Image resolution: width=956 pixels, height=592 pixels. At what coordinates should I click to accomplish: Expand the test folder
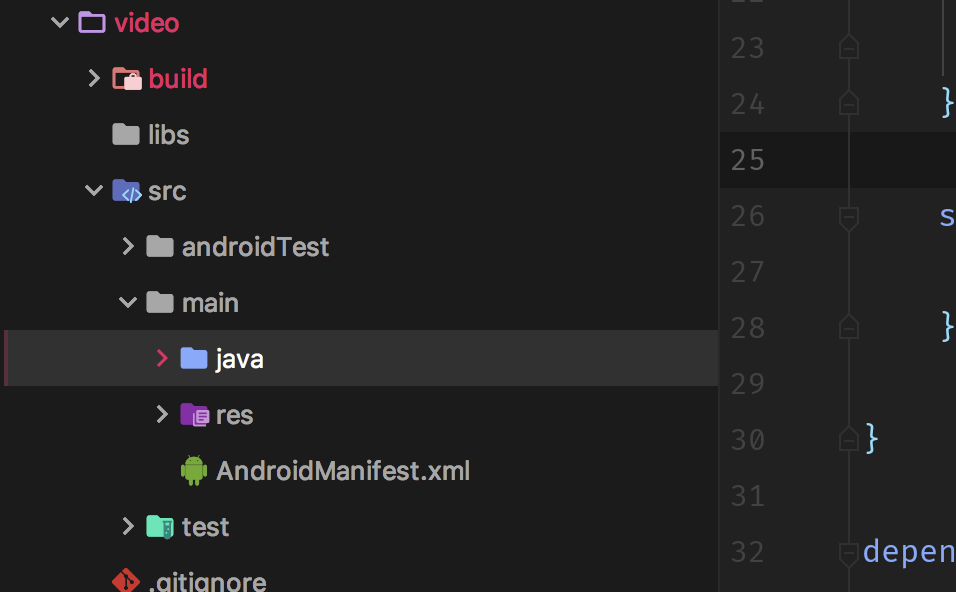click(x=128, y=526)
